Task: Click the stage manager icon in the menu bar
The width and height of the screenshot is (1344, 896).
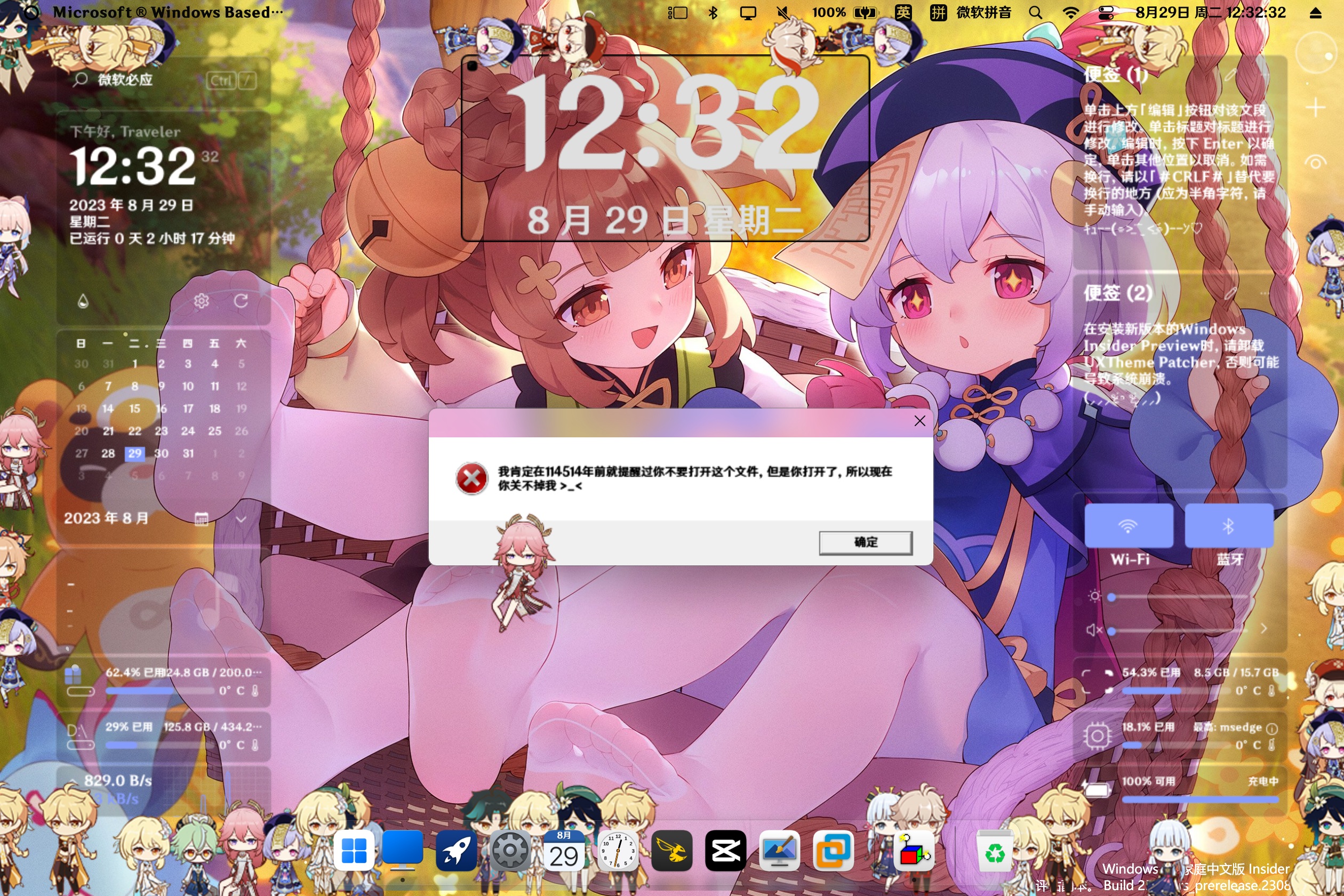Action: point(678,13)
